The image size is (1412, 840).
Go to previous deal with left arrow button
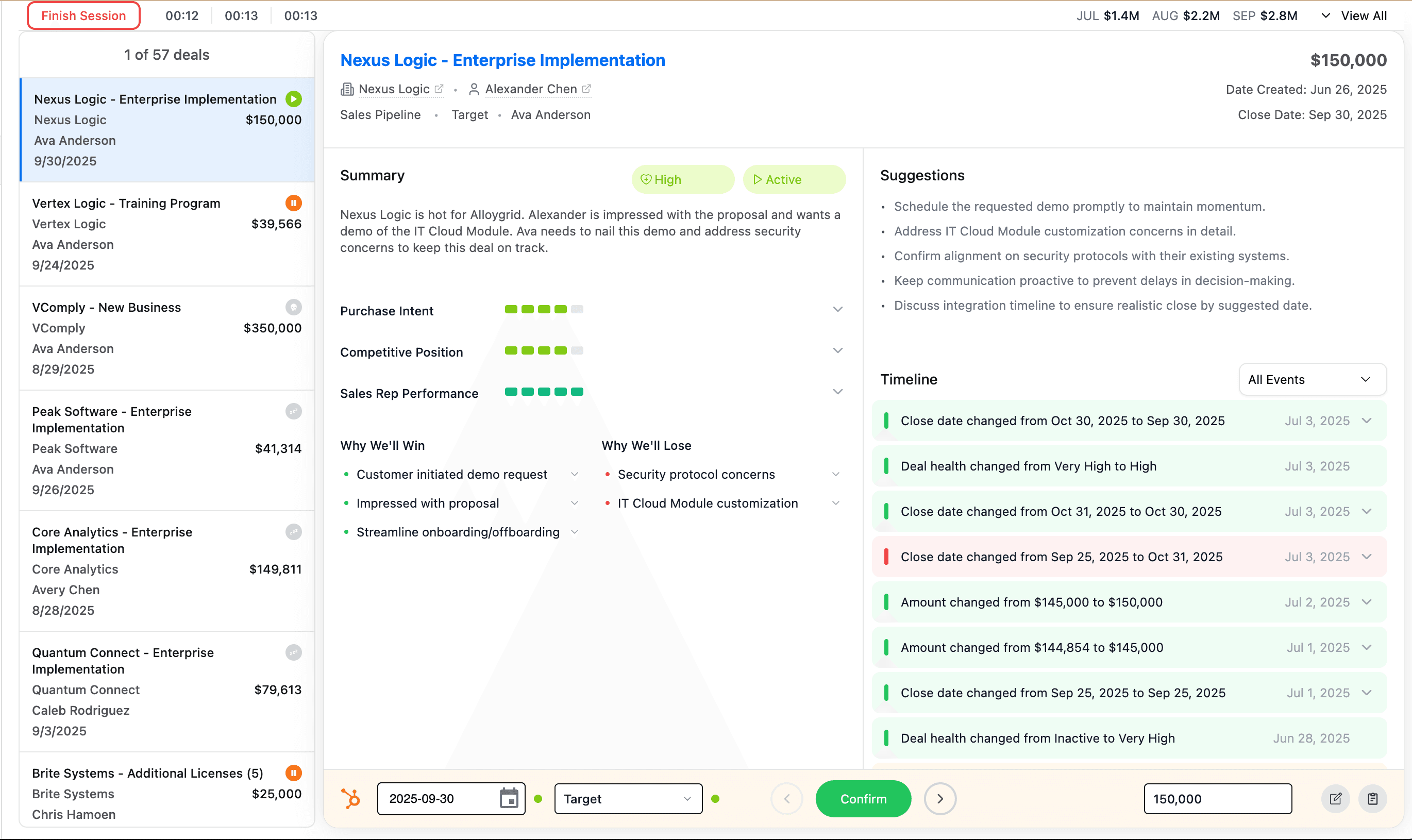tap(786, 799)
